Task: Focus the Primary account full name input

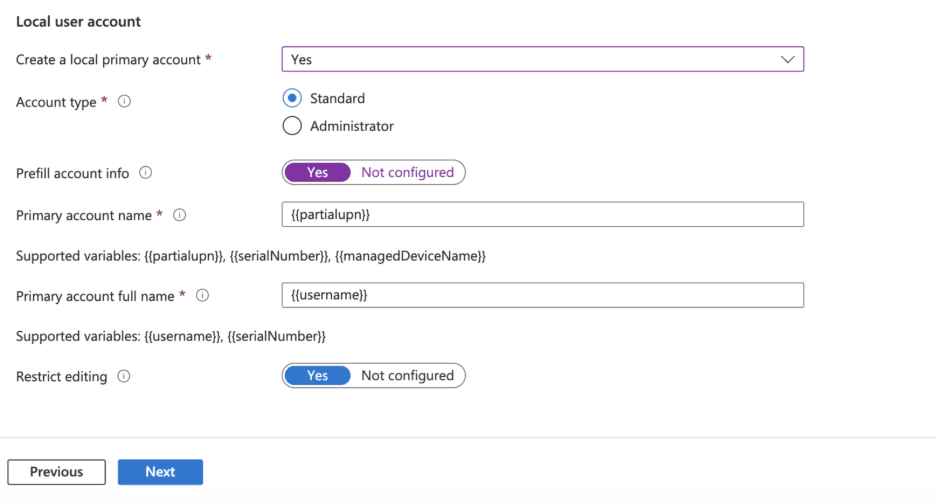Action: click(x=542, y=296)
